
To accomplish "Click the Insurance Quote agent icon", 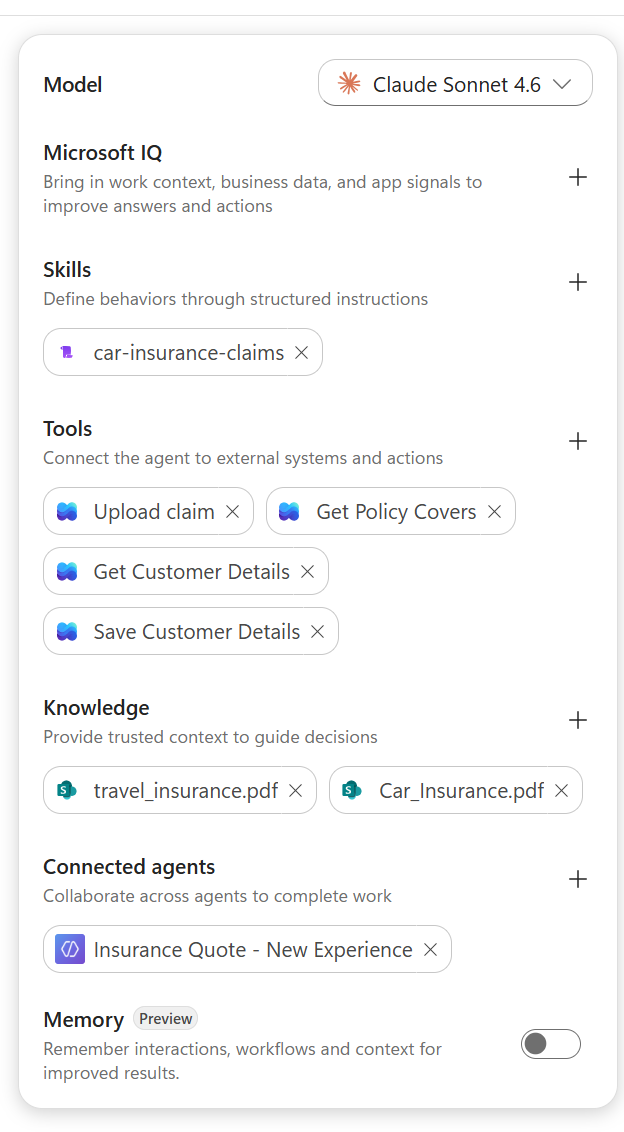I will [70, 949].
